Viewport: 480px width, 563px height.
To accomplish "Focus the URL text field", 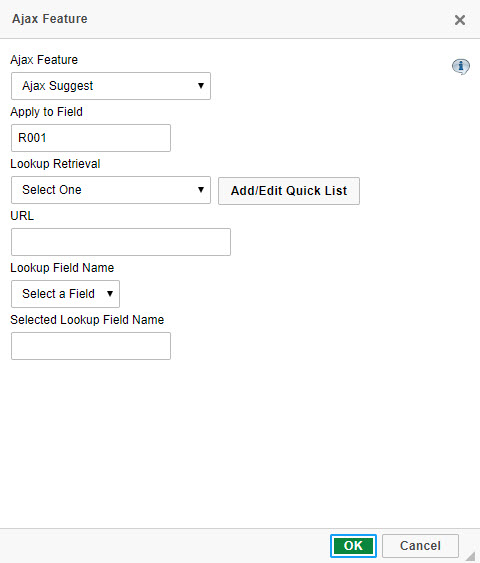I will [x=121, y=242].
